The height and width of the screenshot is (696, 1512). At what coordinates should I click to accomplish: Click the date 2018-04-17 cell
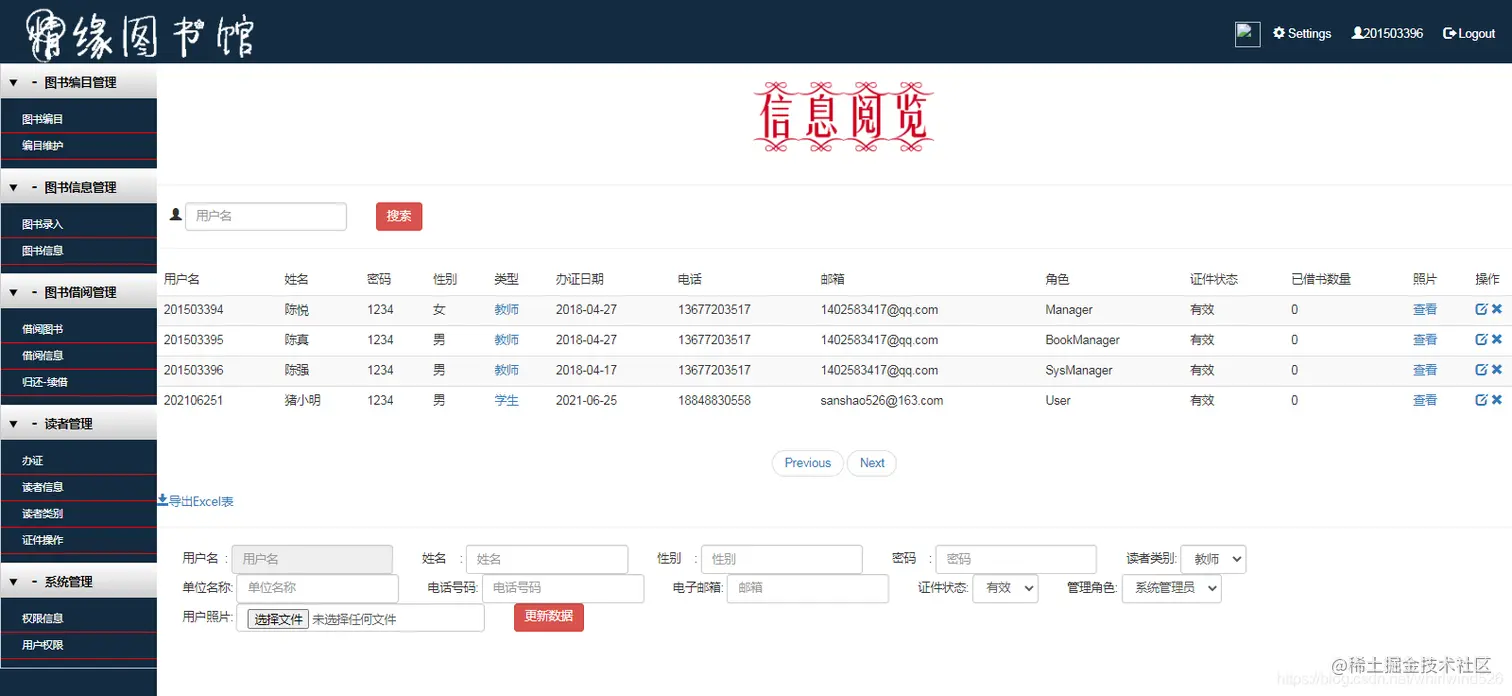[586, 370]
